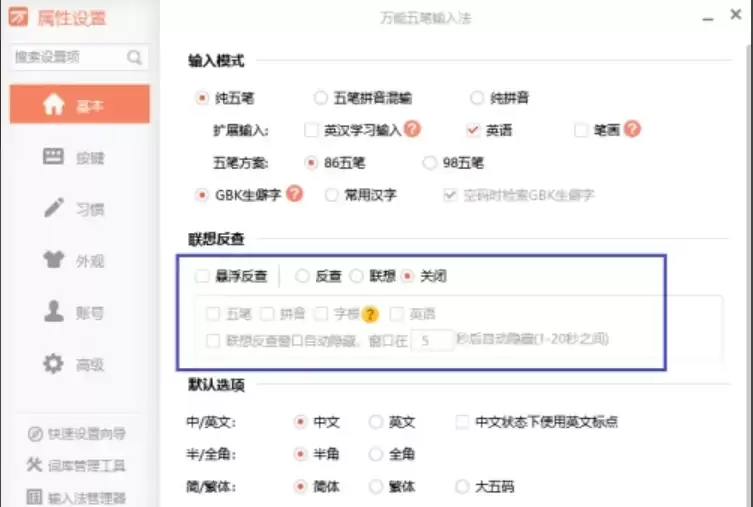Select 98五笔 scheme
The width and height of the screenshot is (753, 507).
tap(429, 163)
